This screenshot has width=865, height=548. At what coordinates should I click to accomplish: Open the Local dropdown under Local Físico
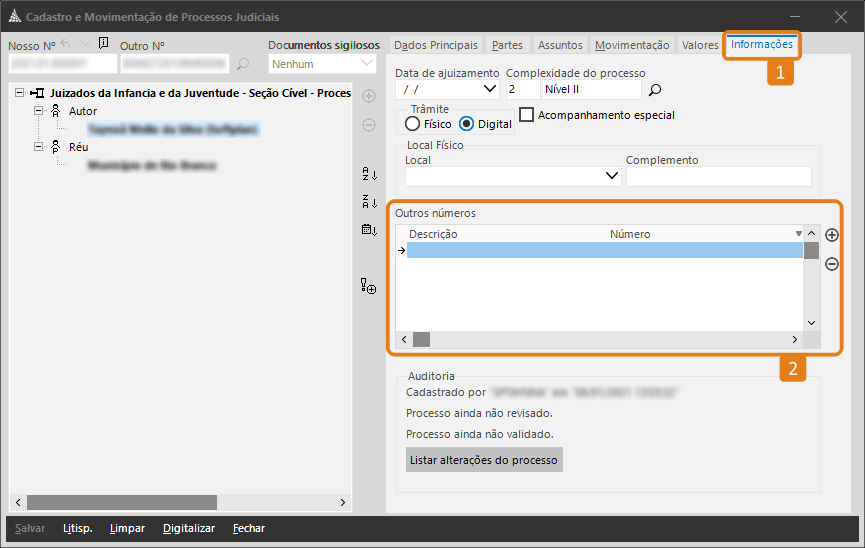(613, 176)
